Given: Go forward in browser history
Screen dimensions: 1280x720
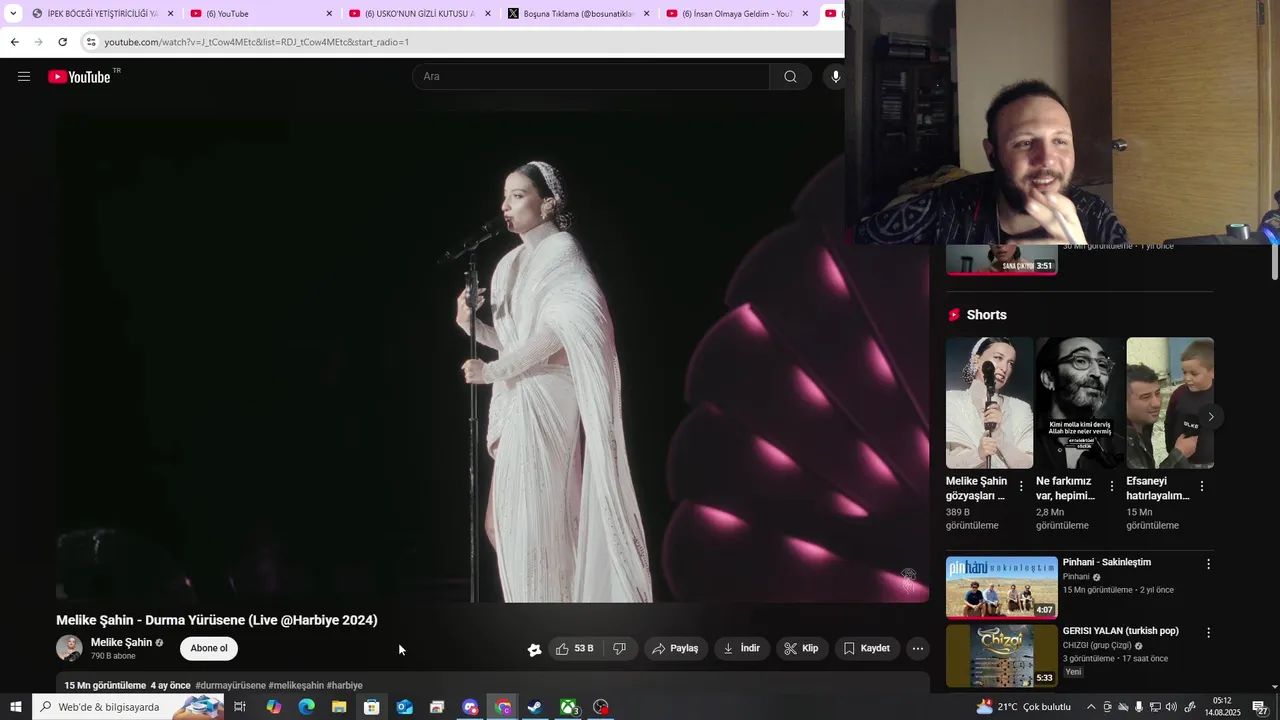Looking at the screenshot, I should [x=38, y=42].
